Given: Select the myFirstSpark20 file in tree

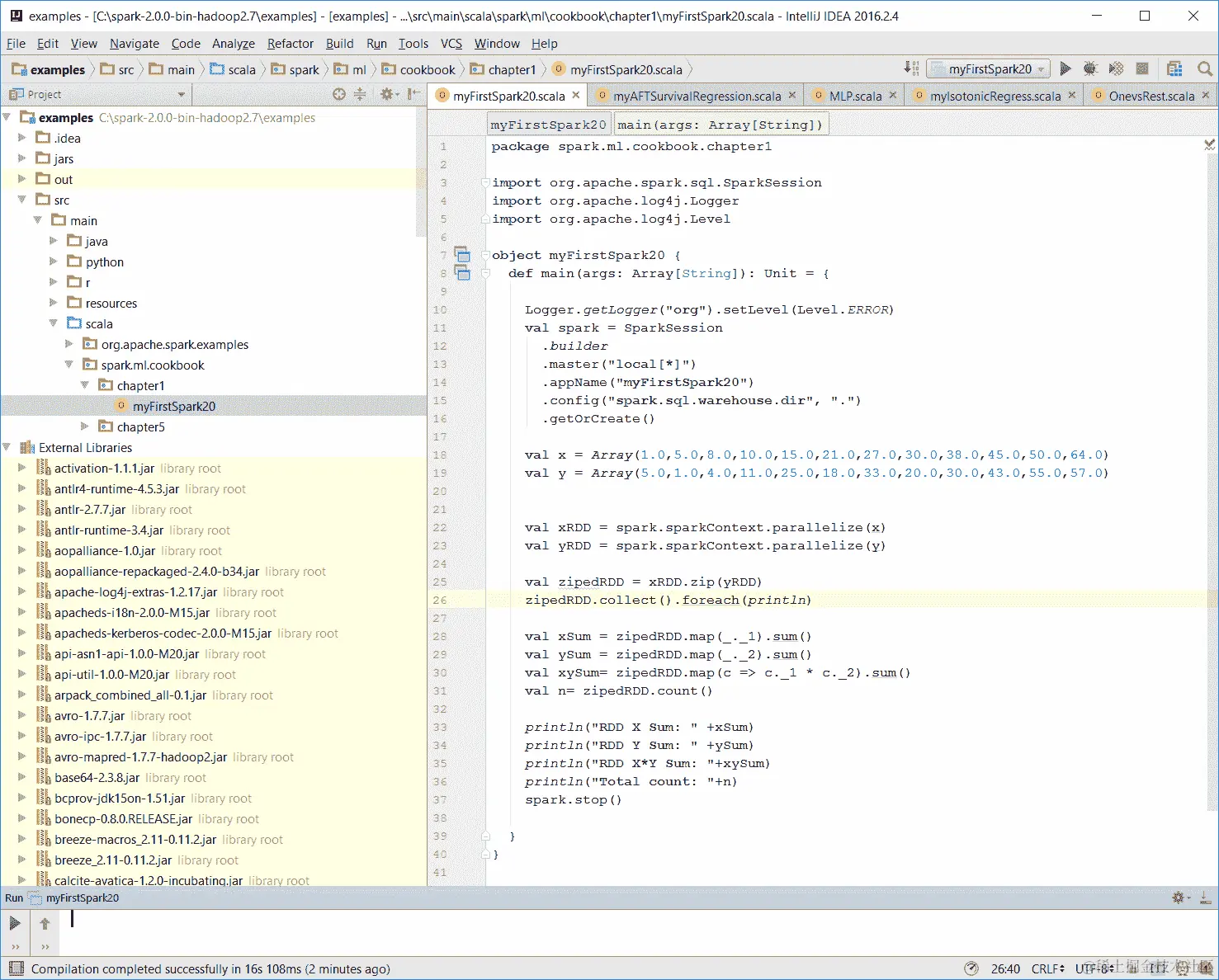Looking at the screenshot, I should click(x=173, y=406).
